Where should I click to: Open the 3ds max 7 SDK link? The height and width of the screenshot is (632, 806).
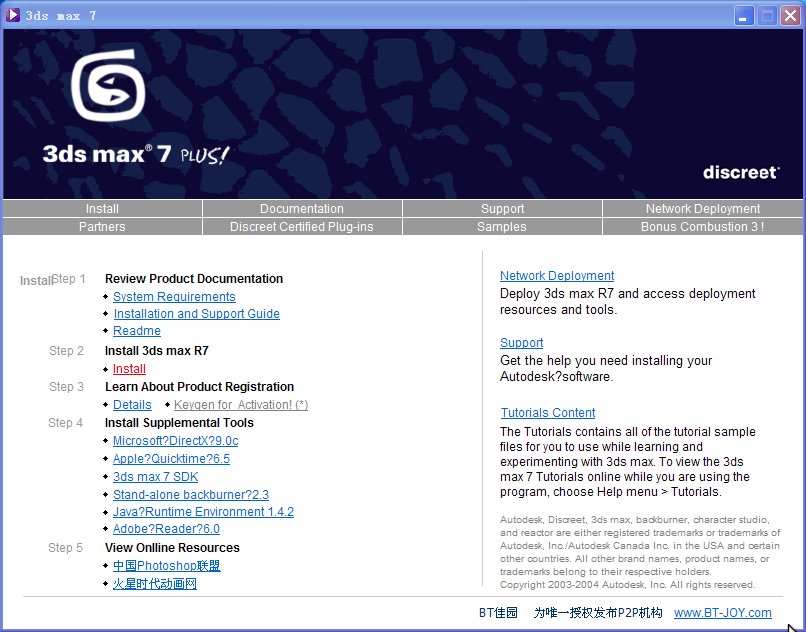tap(155, 477)
